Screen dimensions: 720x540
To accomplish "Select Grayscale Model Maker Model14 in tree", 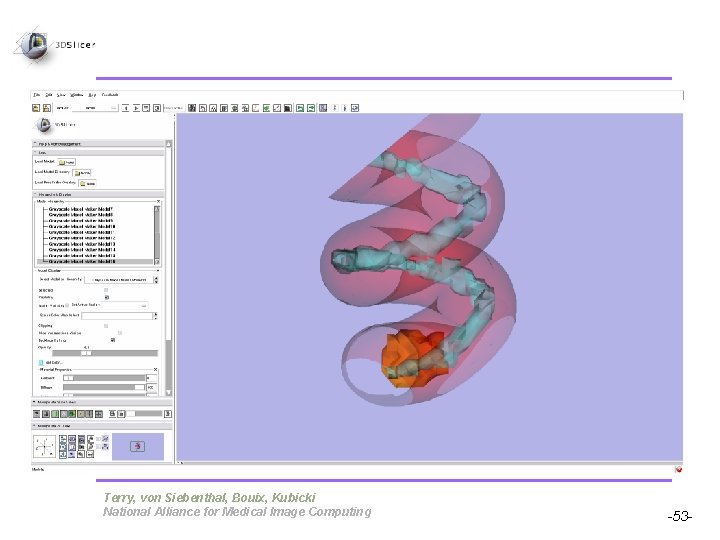I will [x=82, y=250].
